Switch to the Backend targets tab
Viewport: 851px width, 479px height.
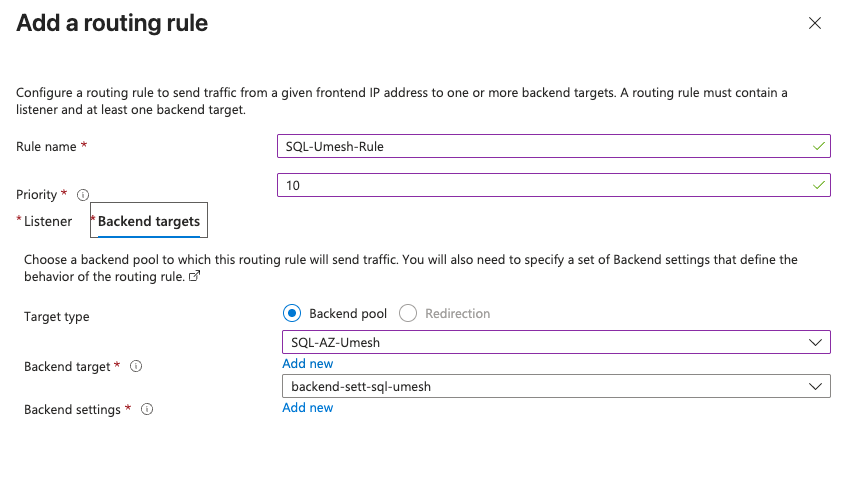(149, 221)
